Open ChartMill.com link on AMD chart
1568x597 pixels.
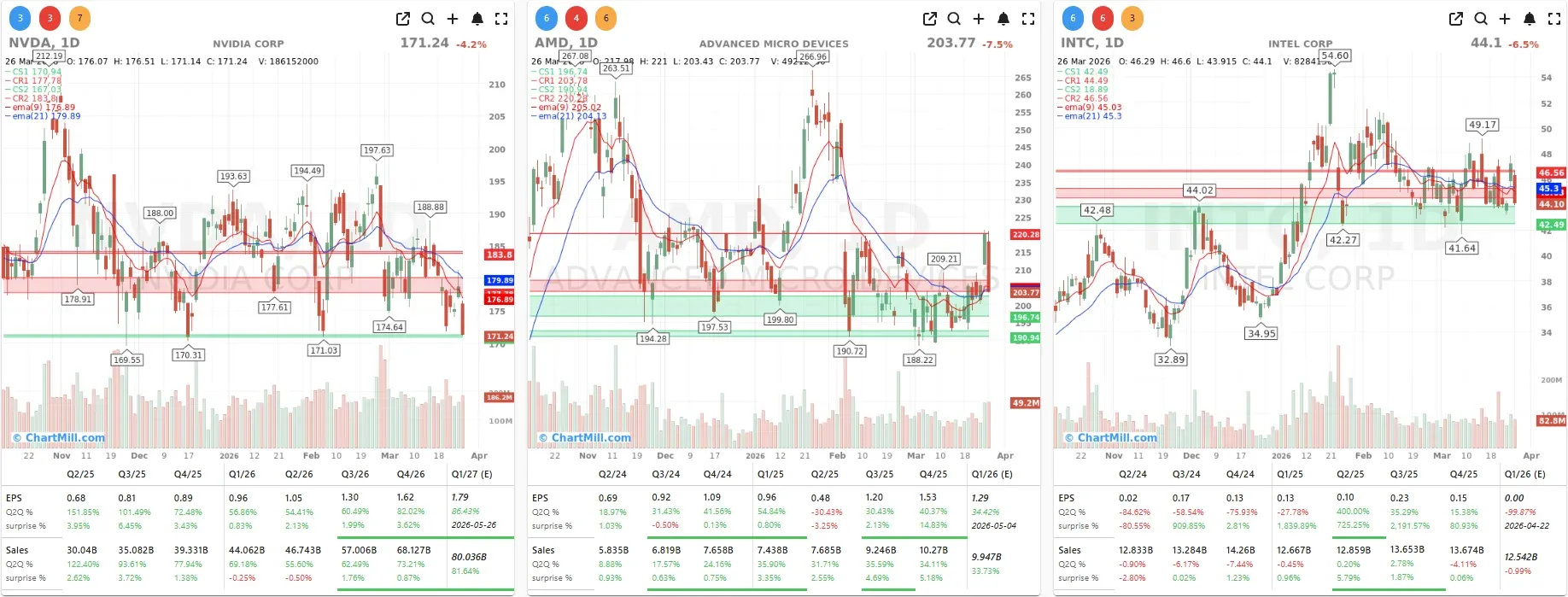tap(585, 437)
